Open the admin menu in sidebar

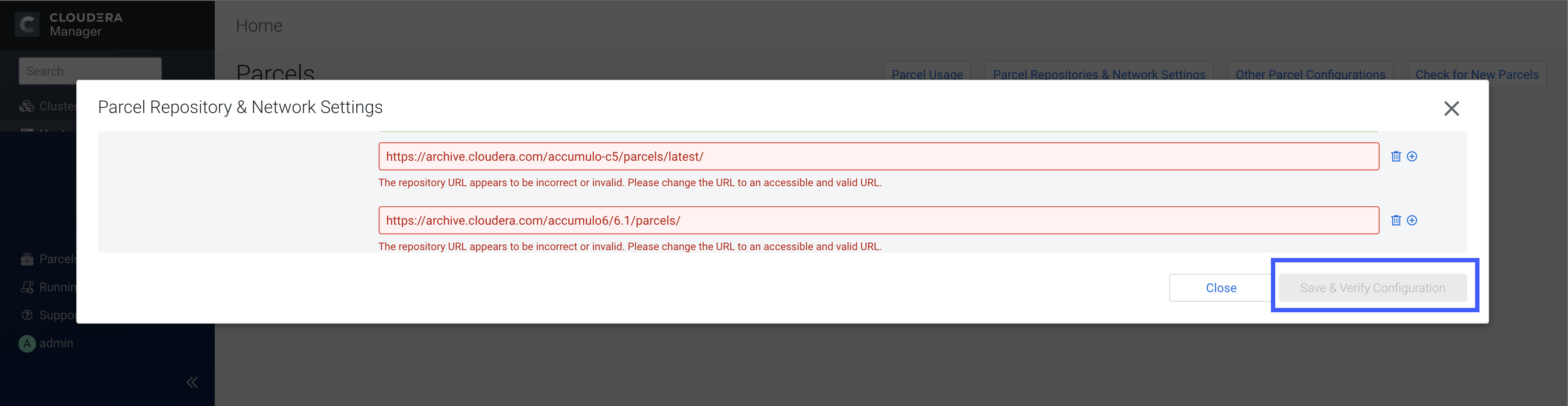[56, 343]
